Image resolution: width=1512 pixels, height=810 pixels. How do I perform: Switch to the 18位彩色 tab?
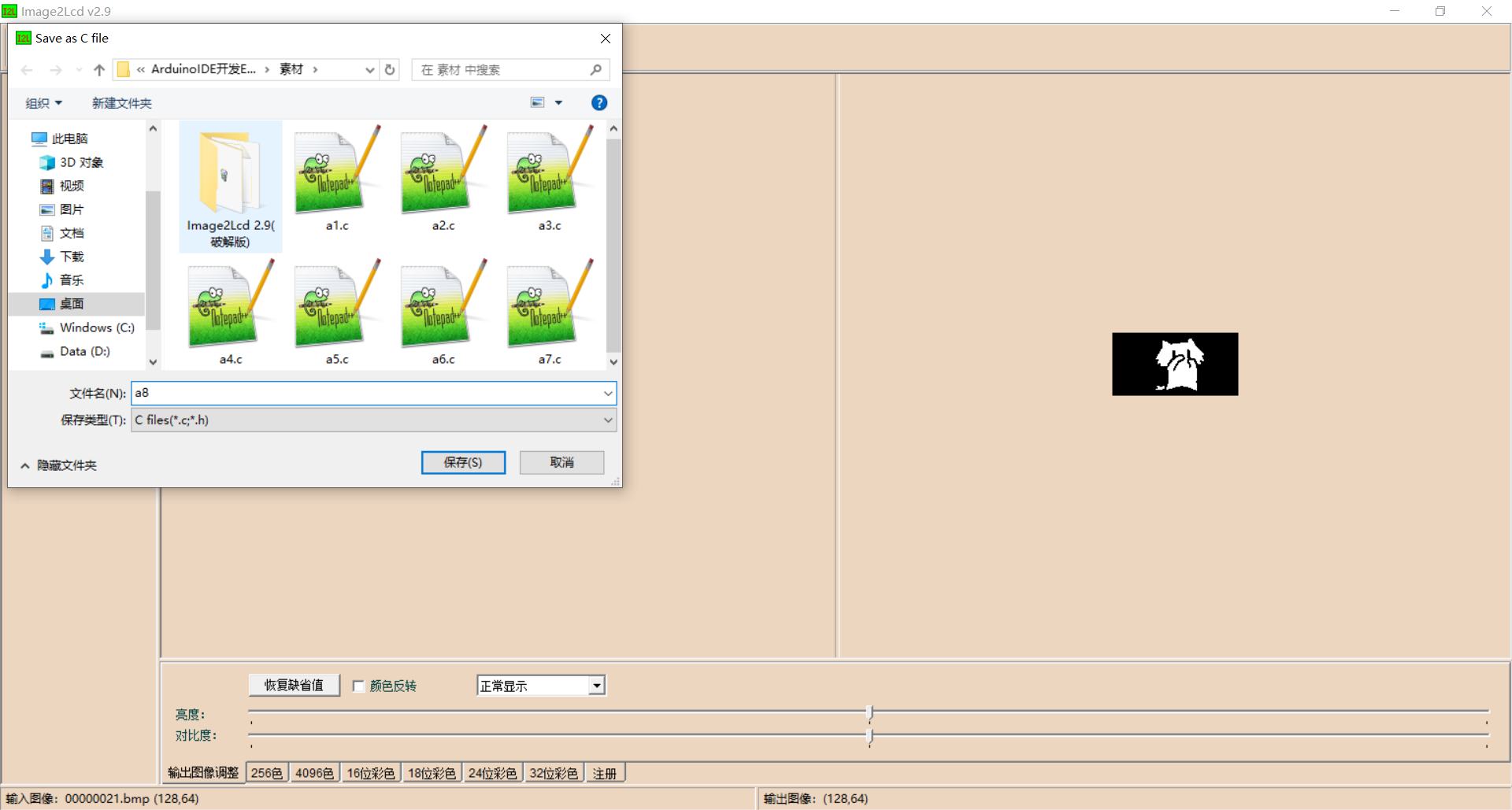click(432, 773)
